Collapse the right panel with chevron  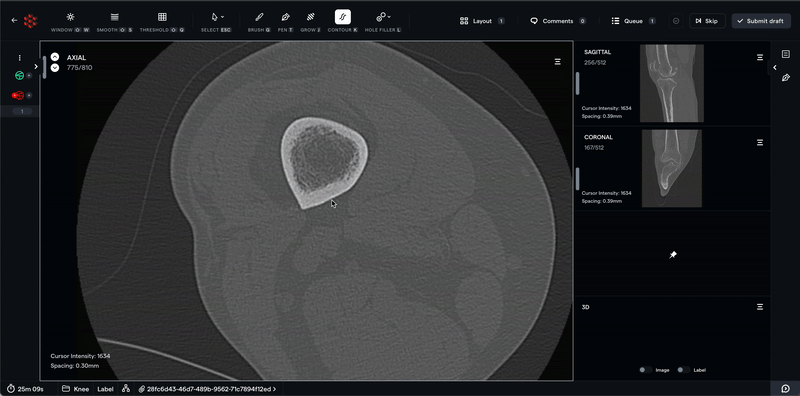click(774, 67)
